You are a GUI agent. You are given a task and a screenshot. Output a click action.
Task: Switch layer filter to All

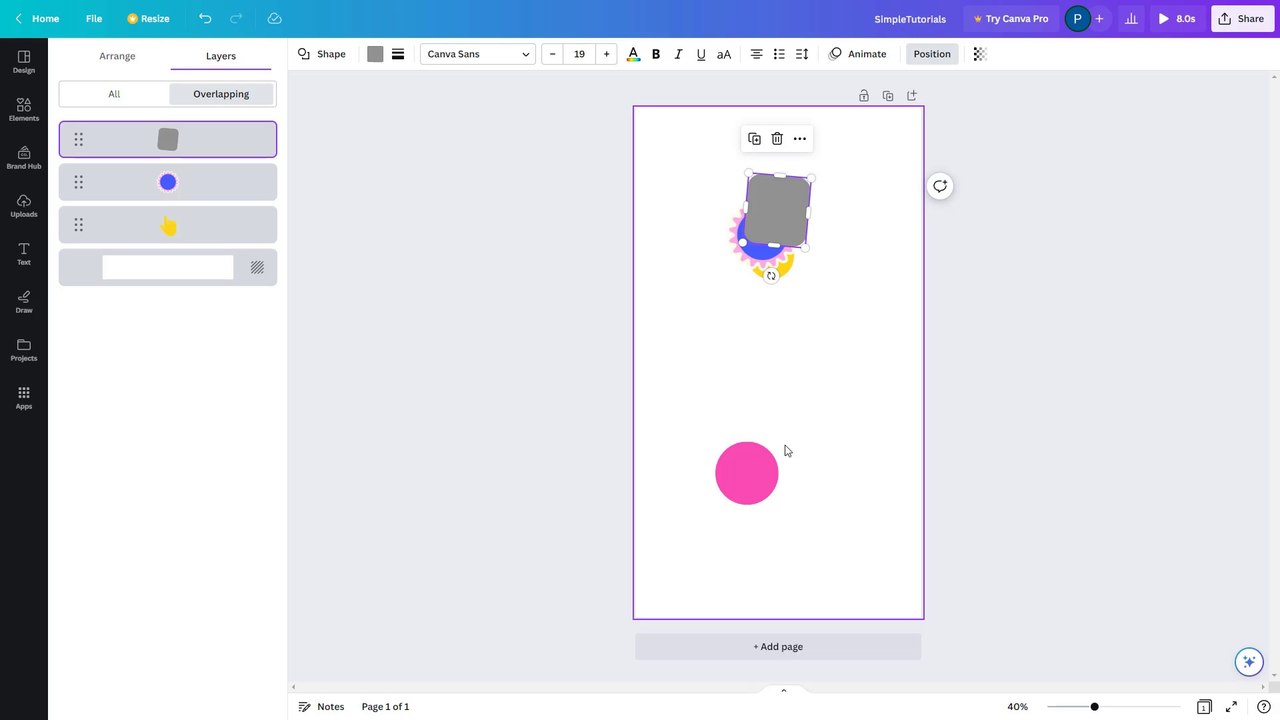click(x=114, y=94)
